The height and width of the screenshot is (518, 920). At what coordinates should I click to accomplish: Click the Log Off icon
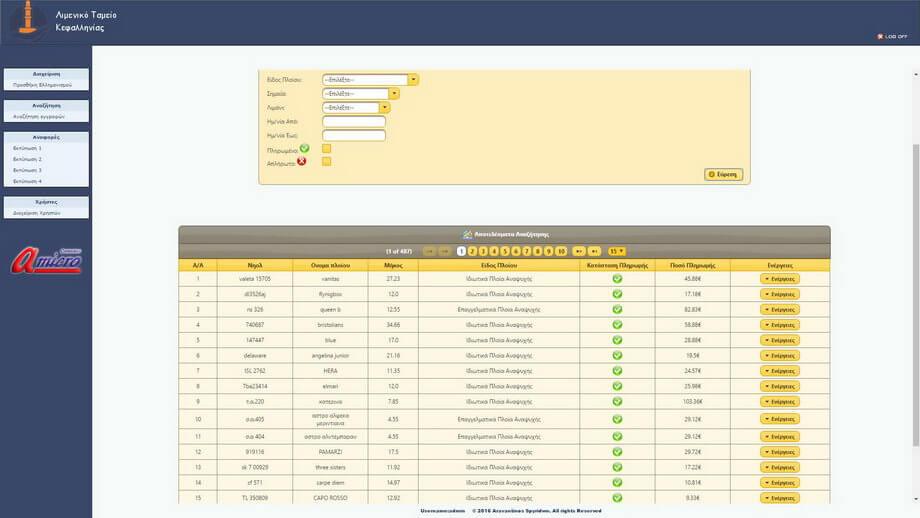pos(880,36)
